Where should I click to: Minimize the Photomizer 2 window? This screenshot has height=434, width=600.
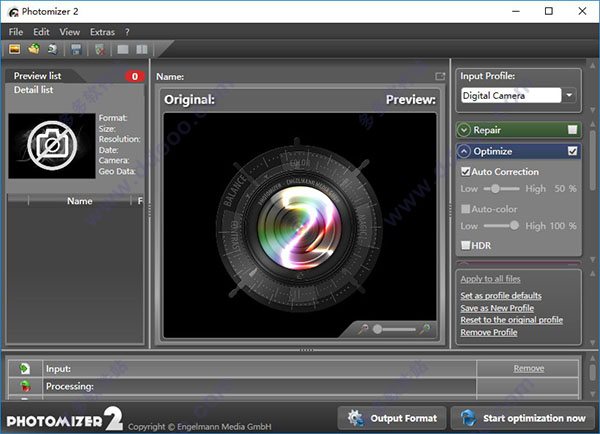[516, 11]
